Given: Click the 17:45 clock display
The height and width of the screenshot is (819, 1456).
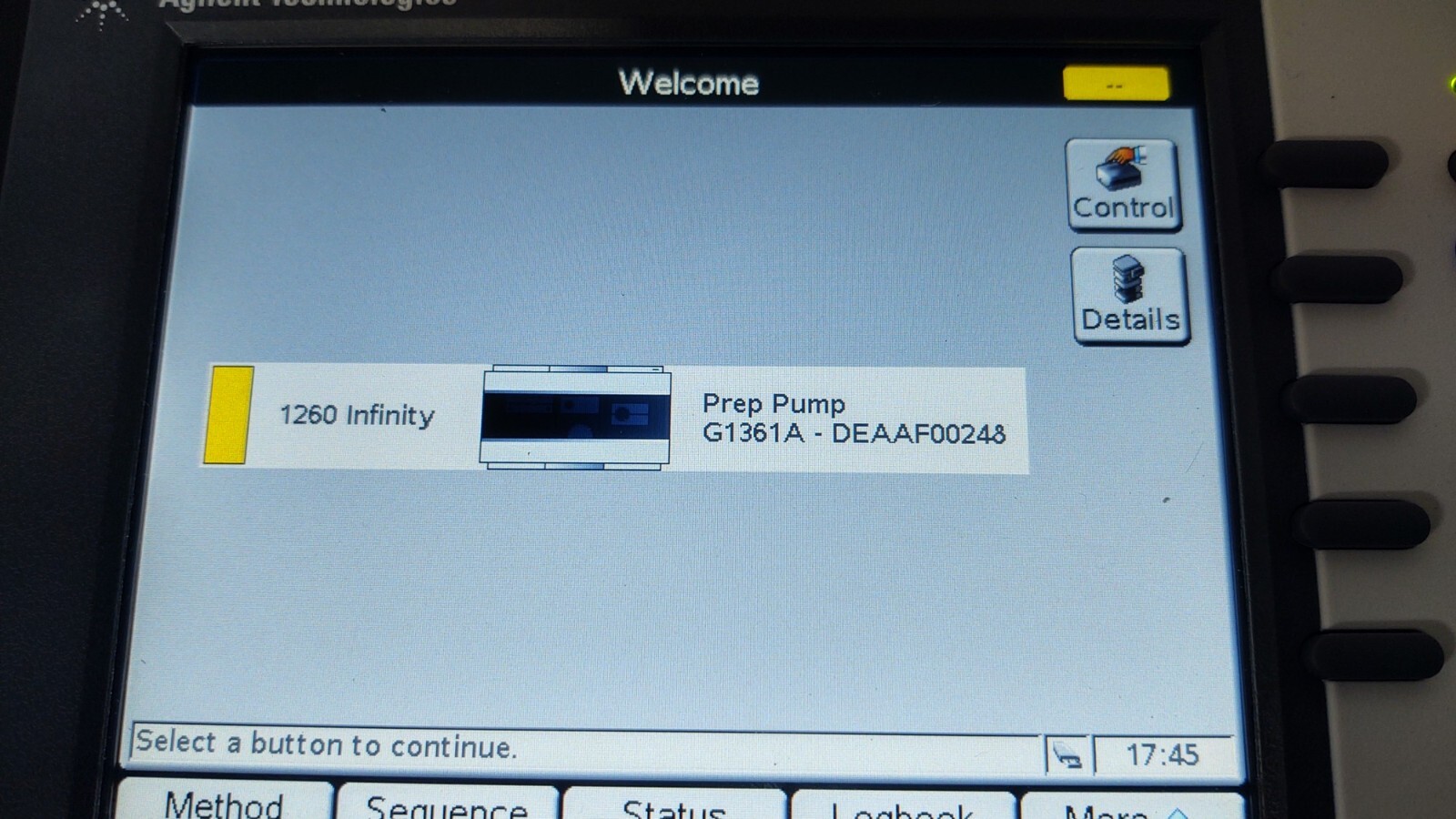Looking at the screenshot, I should (x=1162, y=755).
